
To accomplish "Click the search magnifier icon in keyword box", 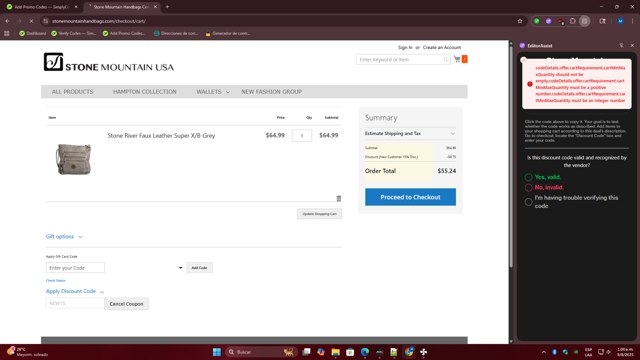I will pyautogui.click(x=446, y=60).
